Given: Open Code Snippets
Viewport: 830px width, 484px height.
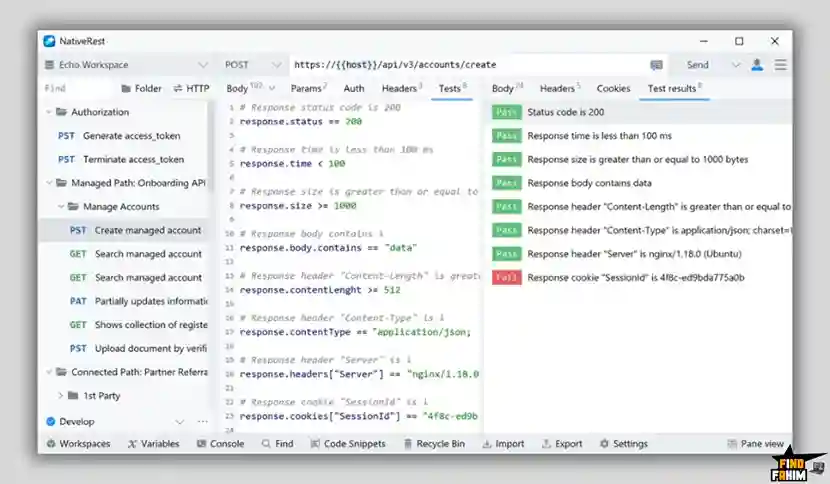Looking at the screenshot, I should tap(348, 444).
